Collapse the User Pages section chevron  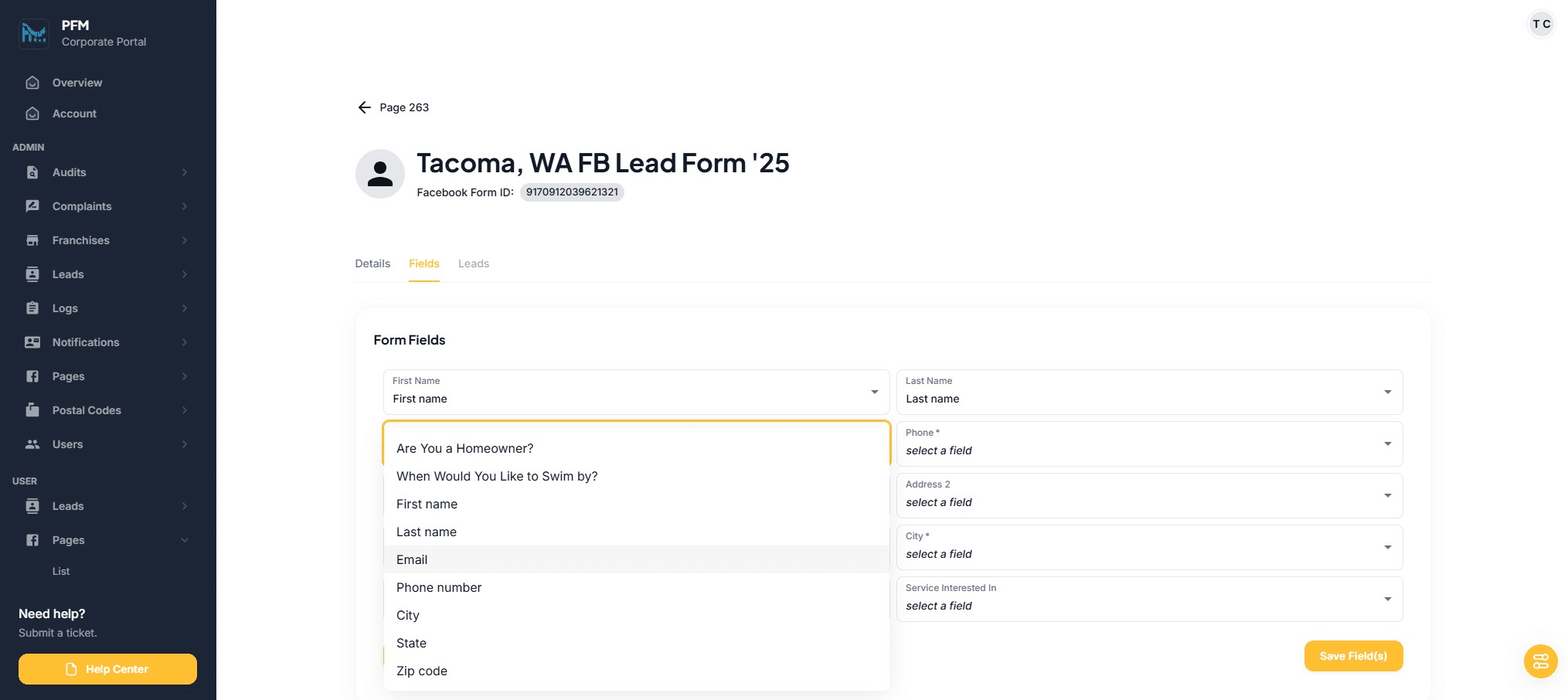(184, 540)
